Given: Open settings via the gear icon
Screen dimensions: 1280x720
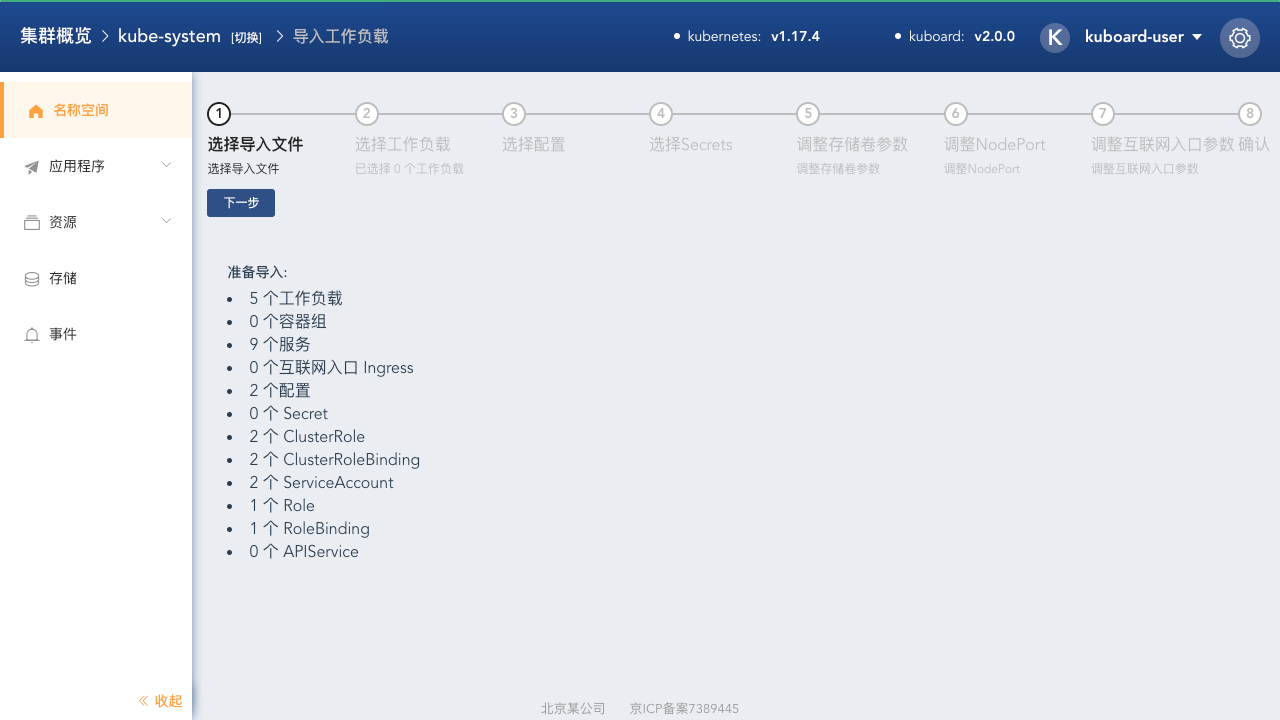Looking at the screenshot, I should pyautogui.click(x=1239, y=38).
